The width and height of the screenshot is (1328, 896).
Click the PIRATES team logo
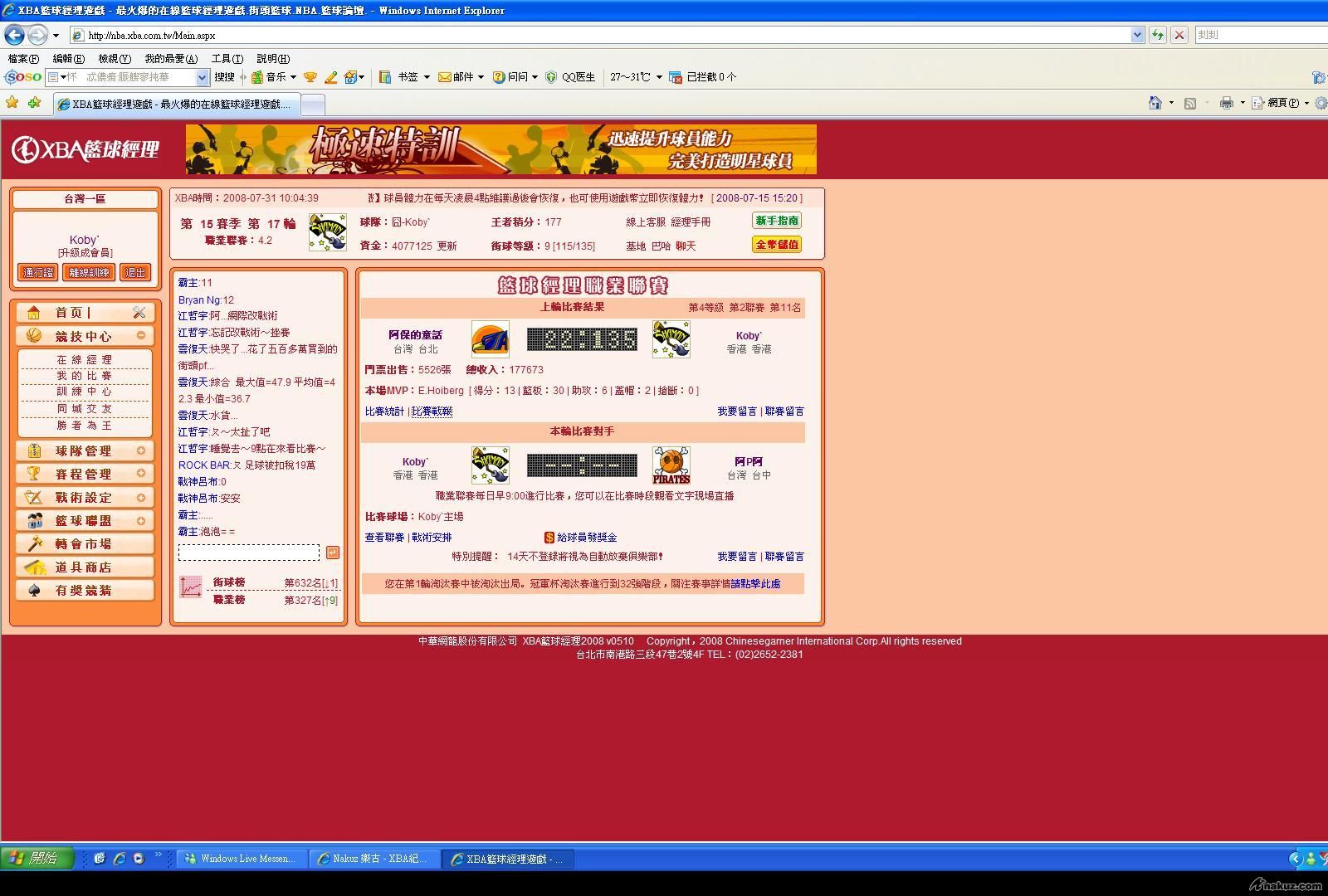click(671, 465)
